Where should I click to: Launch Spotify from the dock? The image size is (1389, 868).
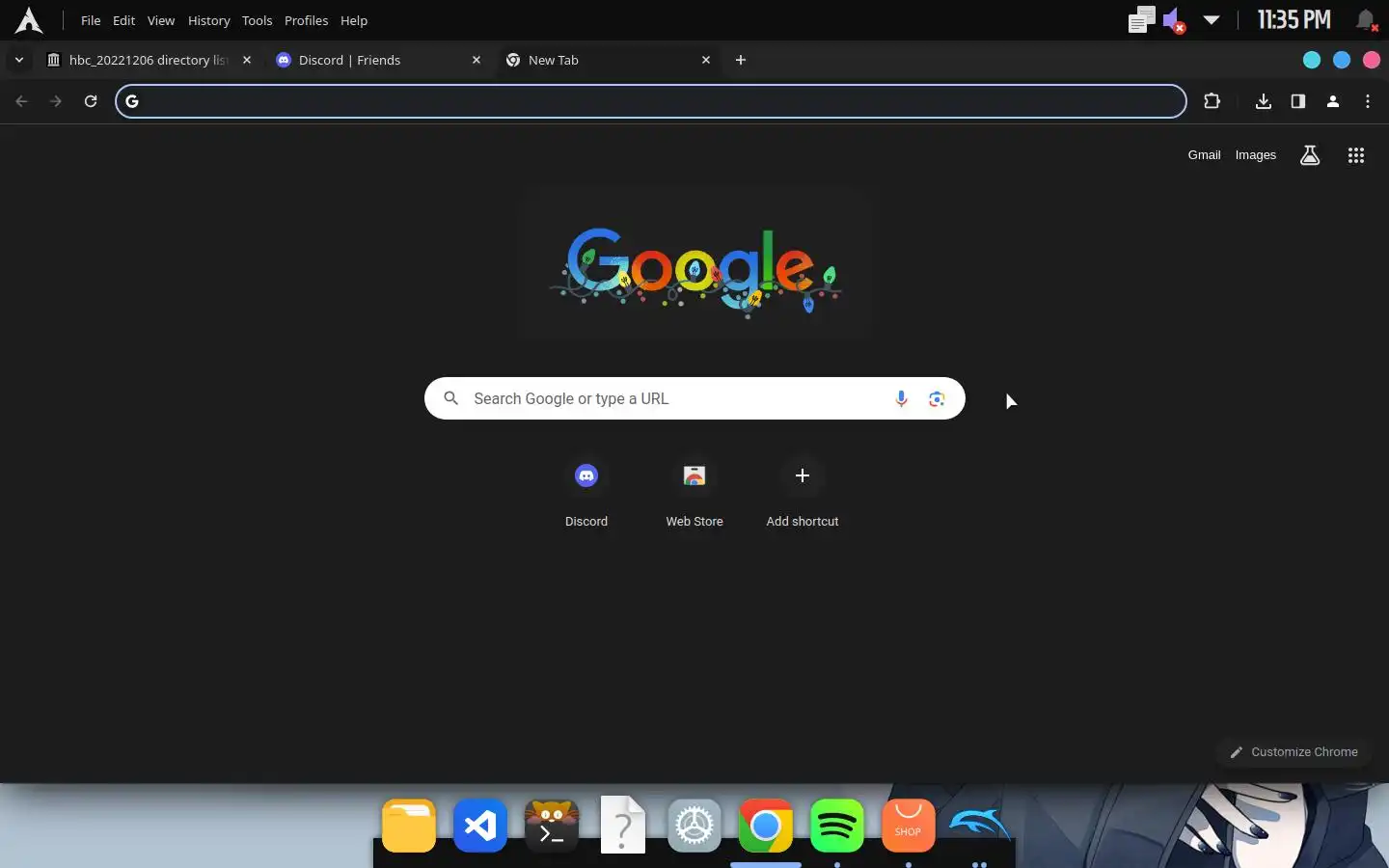[837, 826]
